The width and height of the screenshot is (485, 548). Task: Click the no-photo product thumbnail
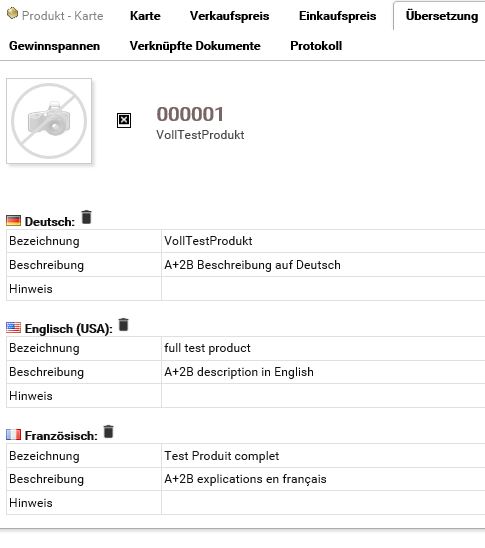point(49,121)
